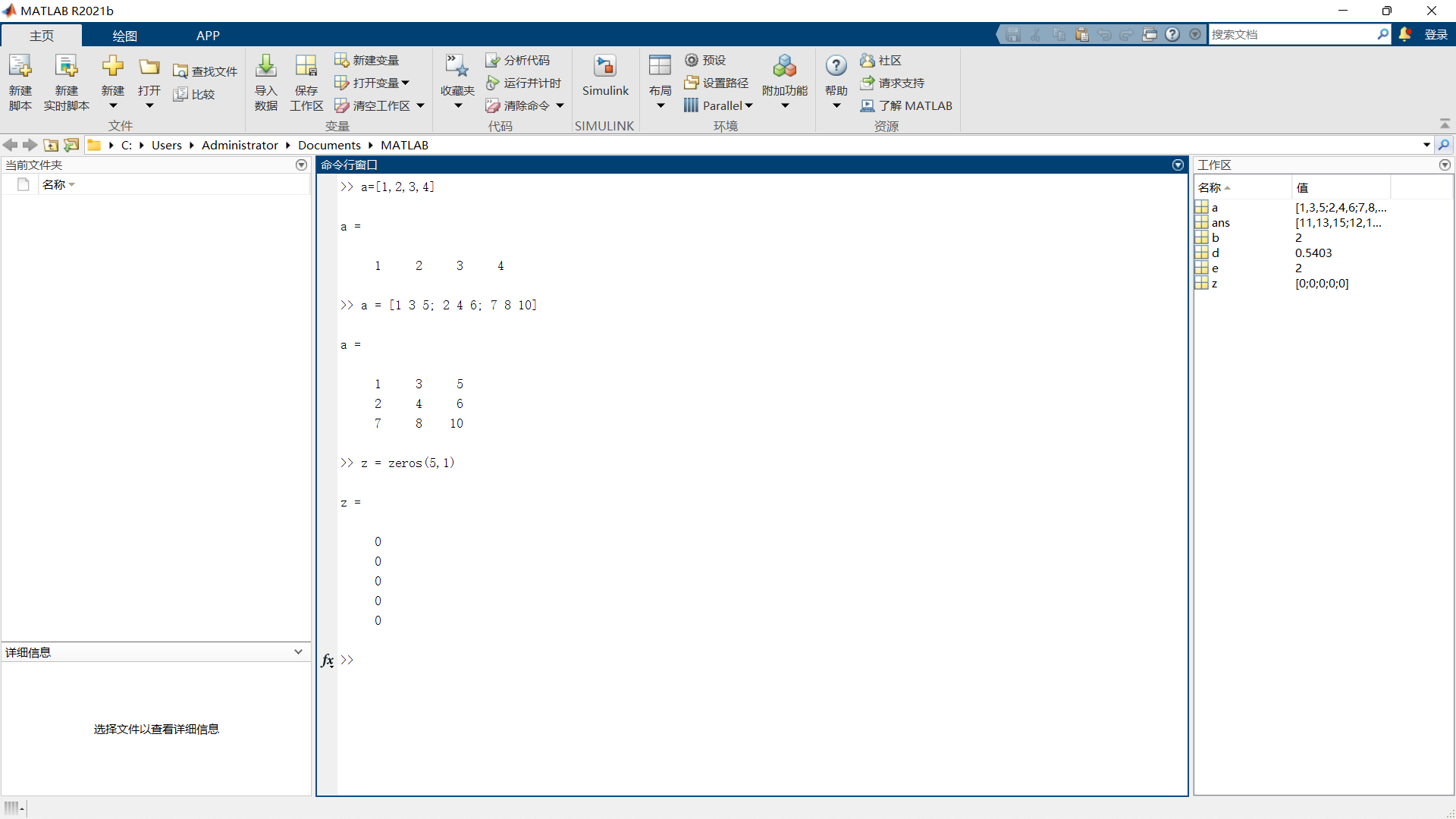The image size is (1456, 819).
Task: Select variable ans in the Workspace
Action: coord(1323,222)
